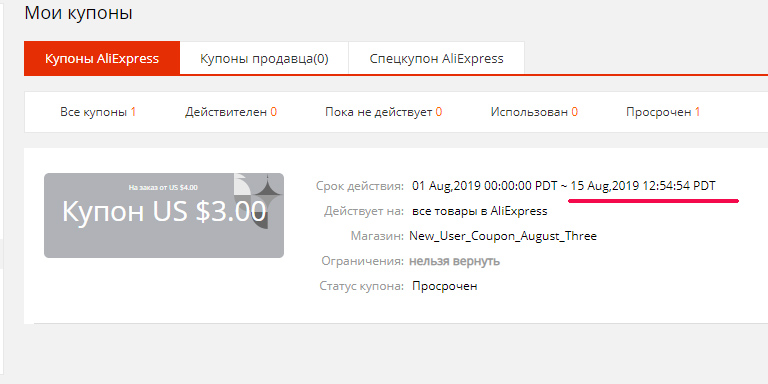Click the все товары в AliExpress text
The height and width of the screenshot is (384, 768).
(480, 211)
